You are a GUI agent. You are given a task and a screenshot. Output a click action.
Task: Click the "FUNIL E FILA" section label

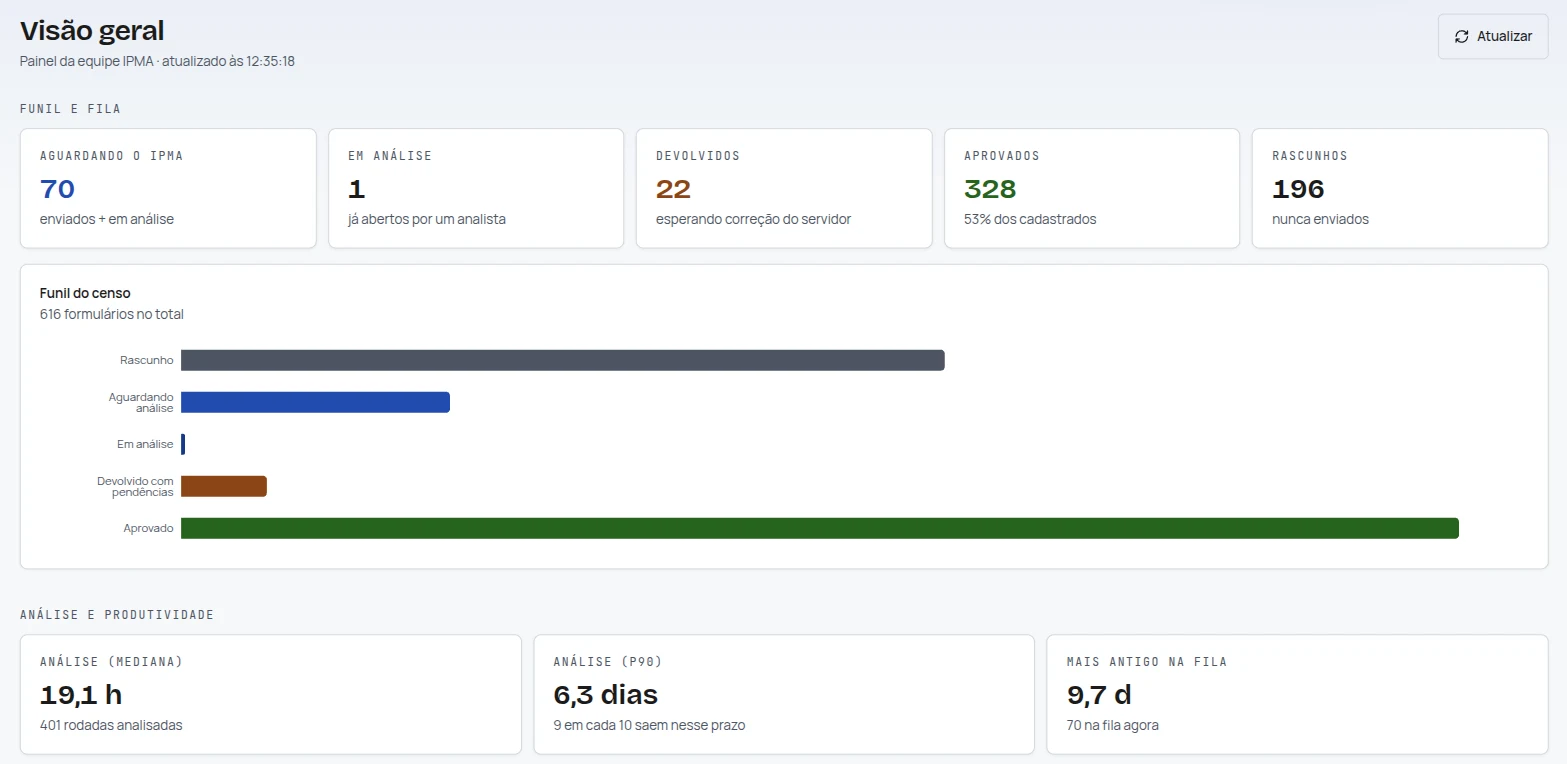point(70,109)
